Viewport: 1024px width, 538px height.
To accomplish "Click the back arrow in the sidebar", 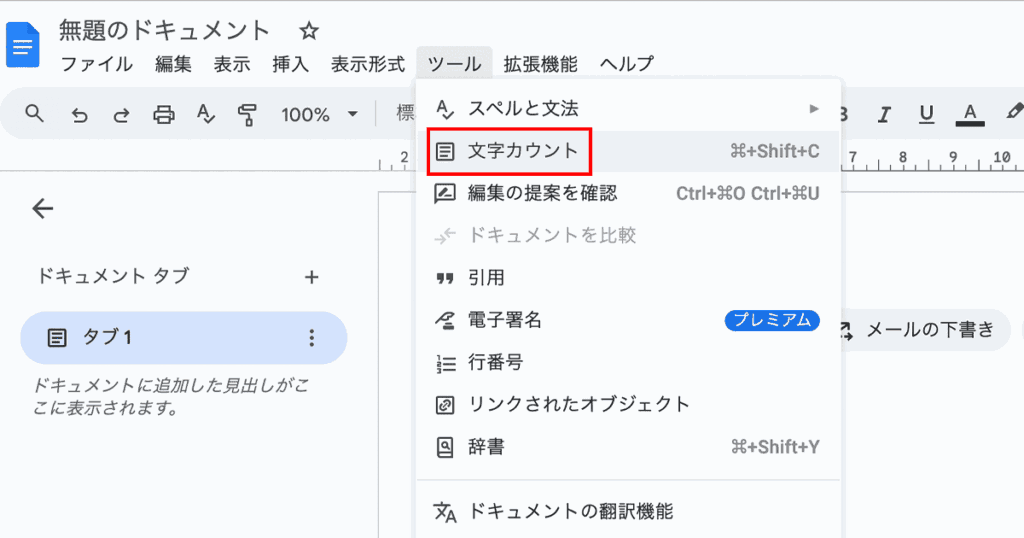I will coord(42,208).
